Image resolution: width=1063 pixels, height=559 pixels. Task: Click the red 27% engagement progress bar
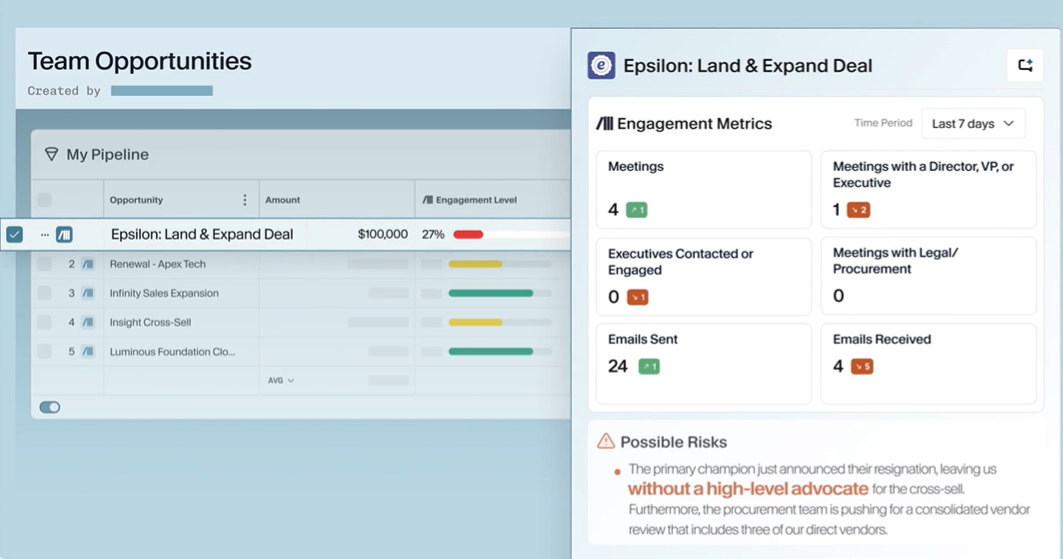click(468, 234)
